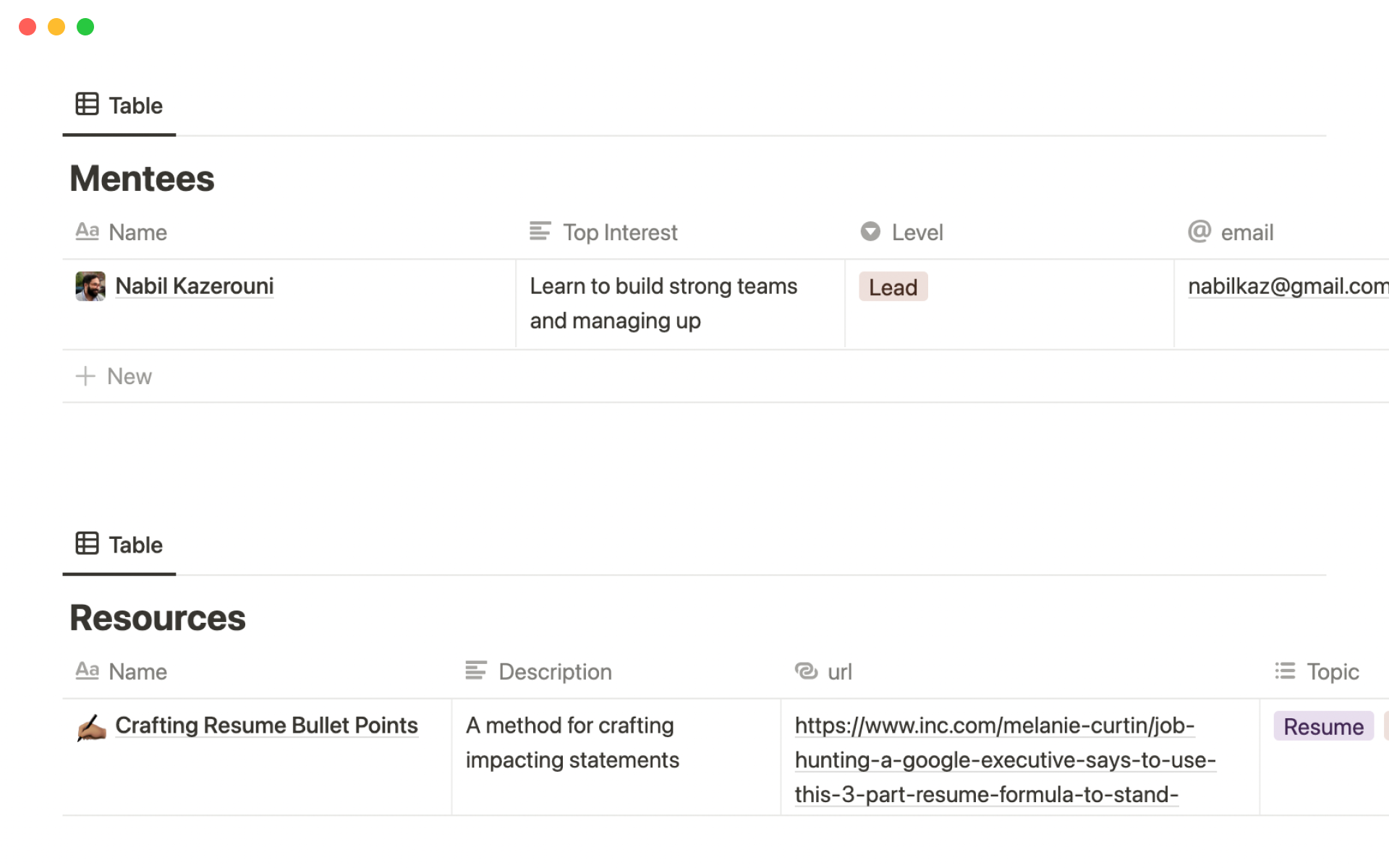Open the Nabil Kazerouni mentee page
The image size is (1389, 868).
[194, 286]
